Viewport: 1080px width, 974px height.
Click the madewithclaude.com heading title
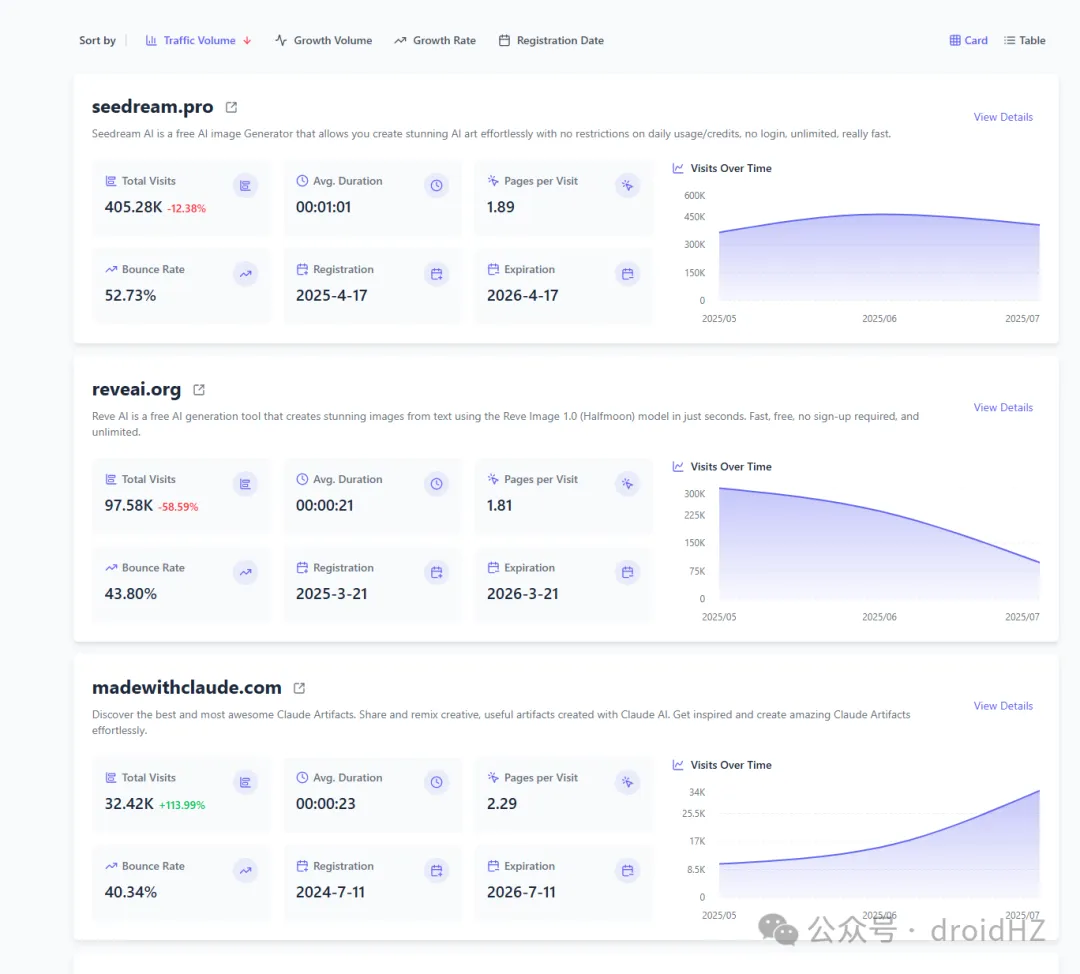pos(186,687)
